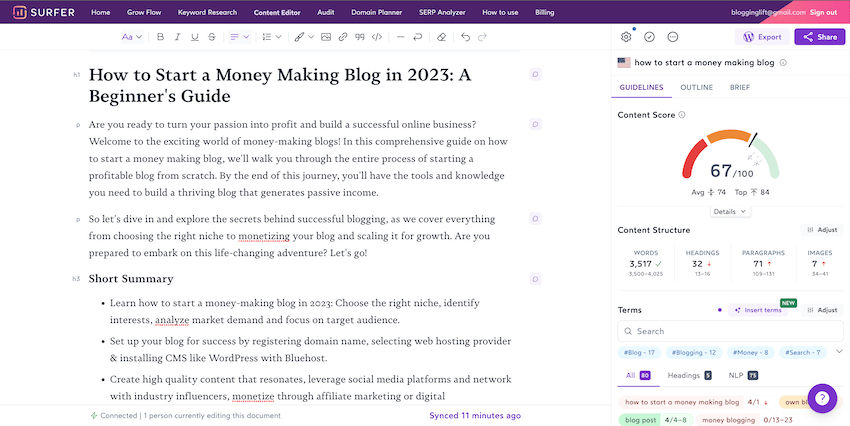Open comment bubble next to the H1 title
Screen dimensions: 850x426
click(x=535, y=74)
